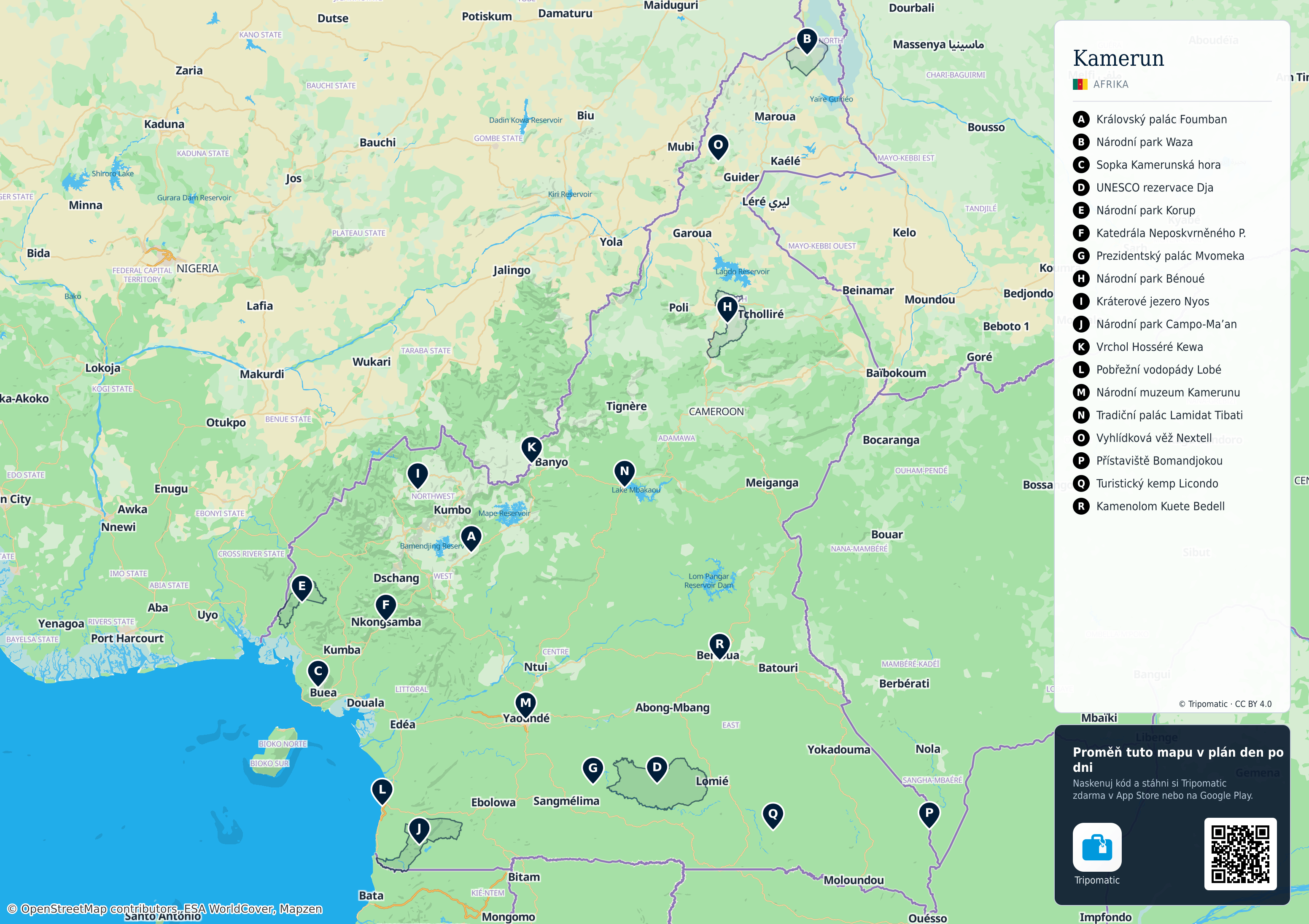1309x924 pixels.
Task: Click map pin B at Waza park
Action: [807, 41]
